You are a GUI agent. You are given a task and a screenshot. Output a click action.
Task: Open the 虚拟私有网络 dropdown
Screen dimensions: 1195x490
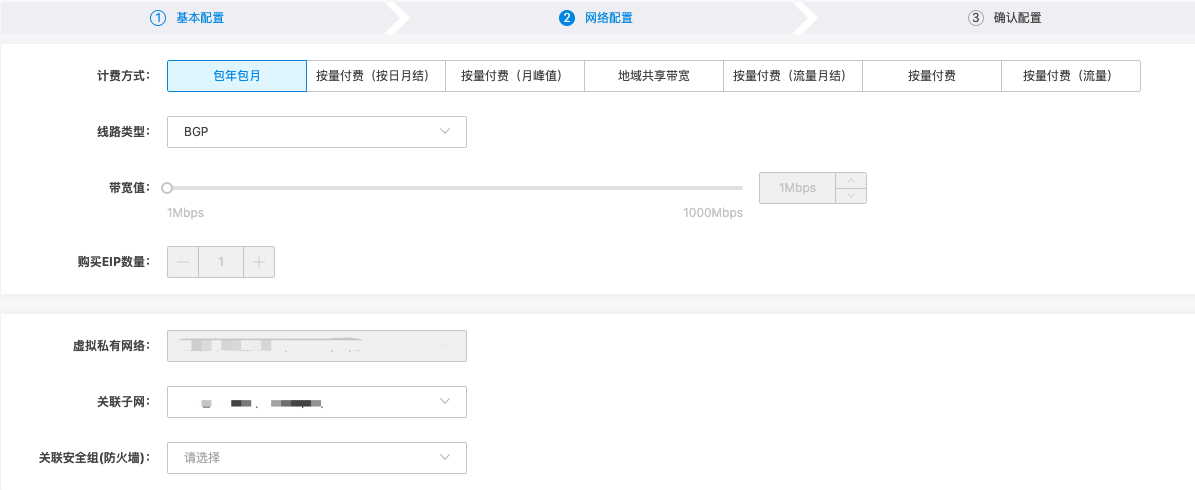[316, 346]
